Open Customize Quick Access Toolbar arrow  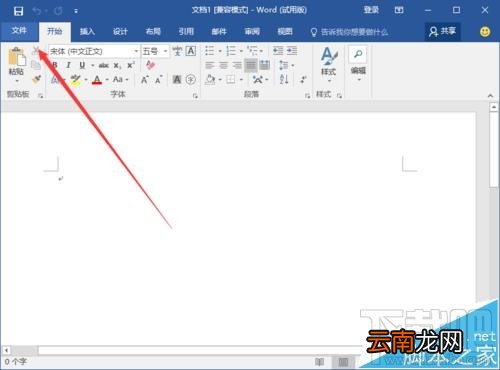tap(76, 11)
